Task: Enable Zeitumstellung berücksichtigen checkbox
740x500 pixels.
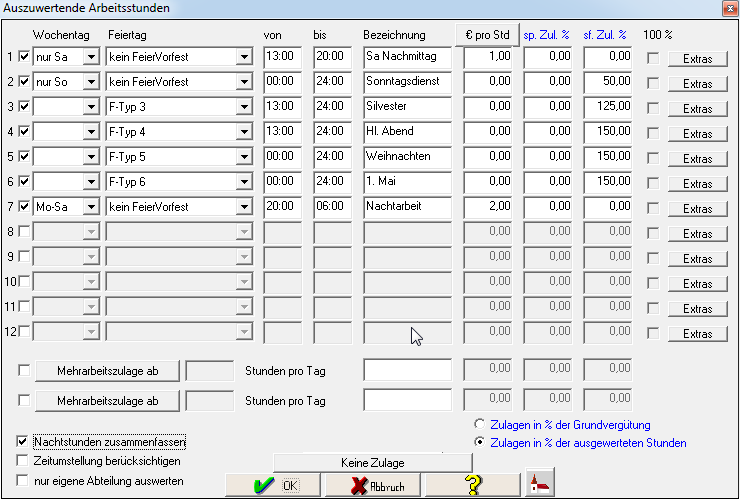Action: coord(24,461)
